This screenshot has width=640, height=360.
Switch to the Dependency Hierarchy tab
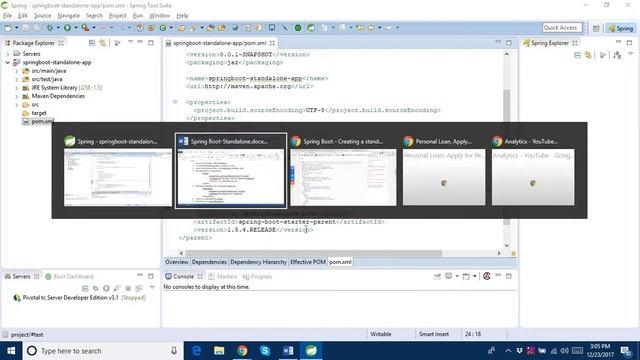tap(258, 262)
